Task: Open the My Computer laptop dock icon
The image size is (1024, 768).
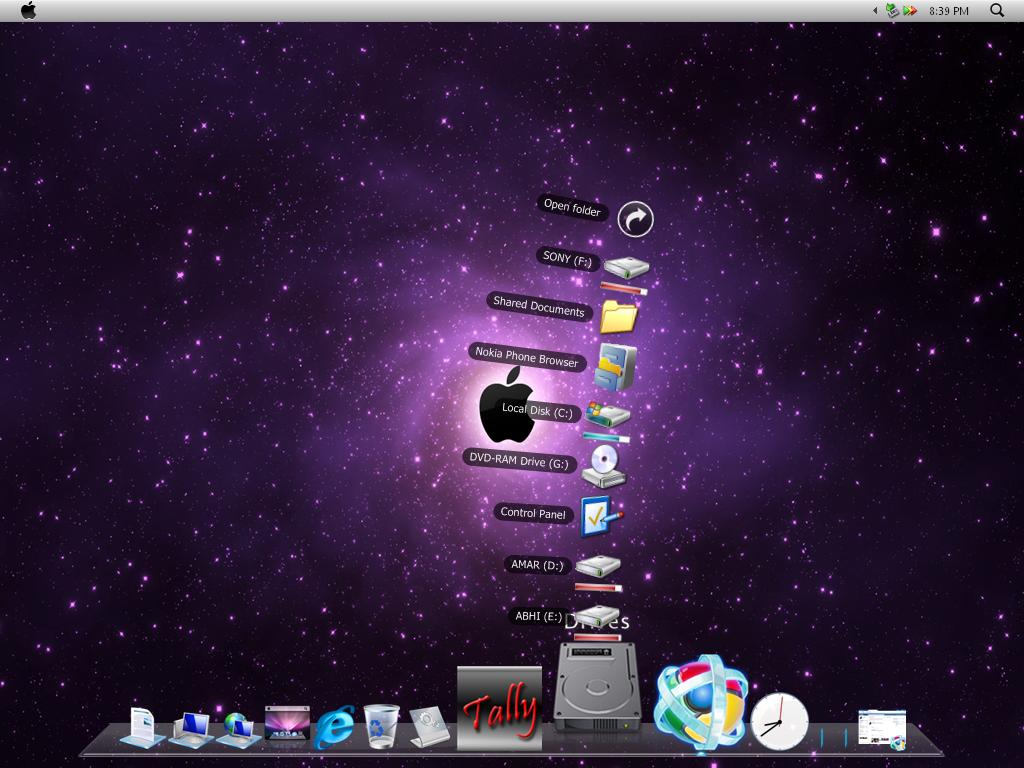Action: coord(191,729)
